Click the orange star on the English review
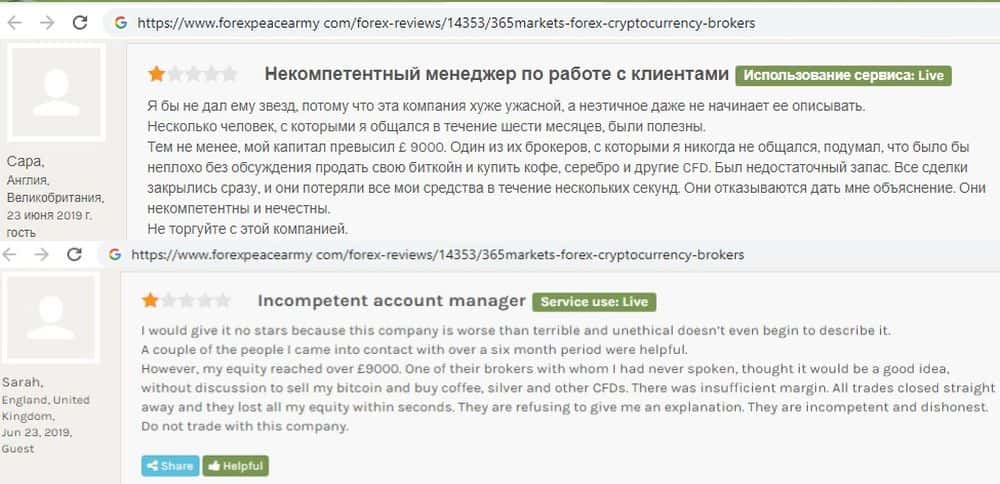Viewport: 1000px width, 484px height. click(x=150, y=300)
